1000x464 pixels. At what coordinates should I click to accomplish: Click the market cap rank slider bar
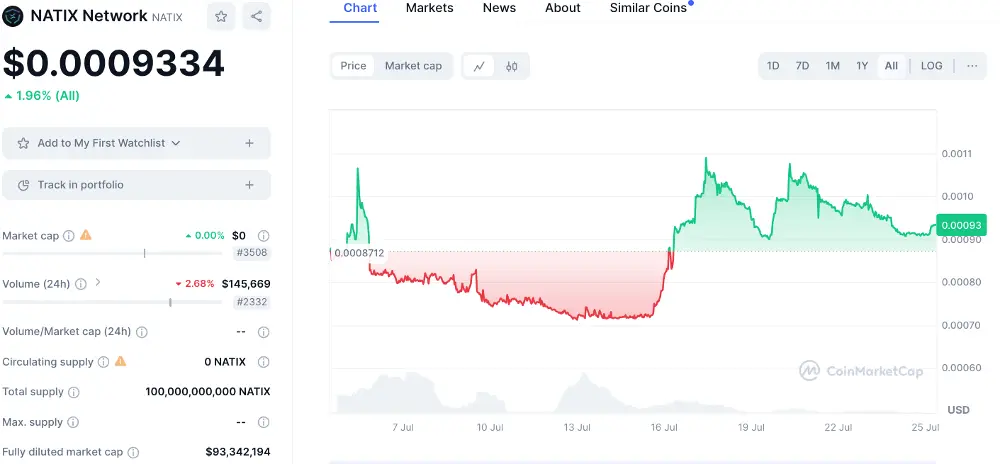point(112,254)
